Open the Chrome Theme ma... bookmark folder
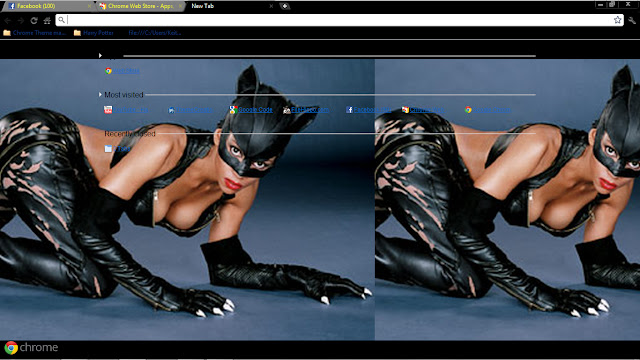Image resolution: width=640 pixels, height=360 pixels. (x=34, y=33)
